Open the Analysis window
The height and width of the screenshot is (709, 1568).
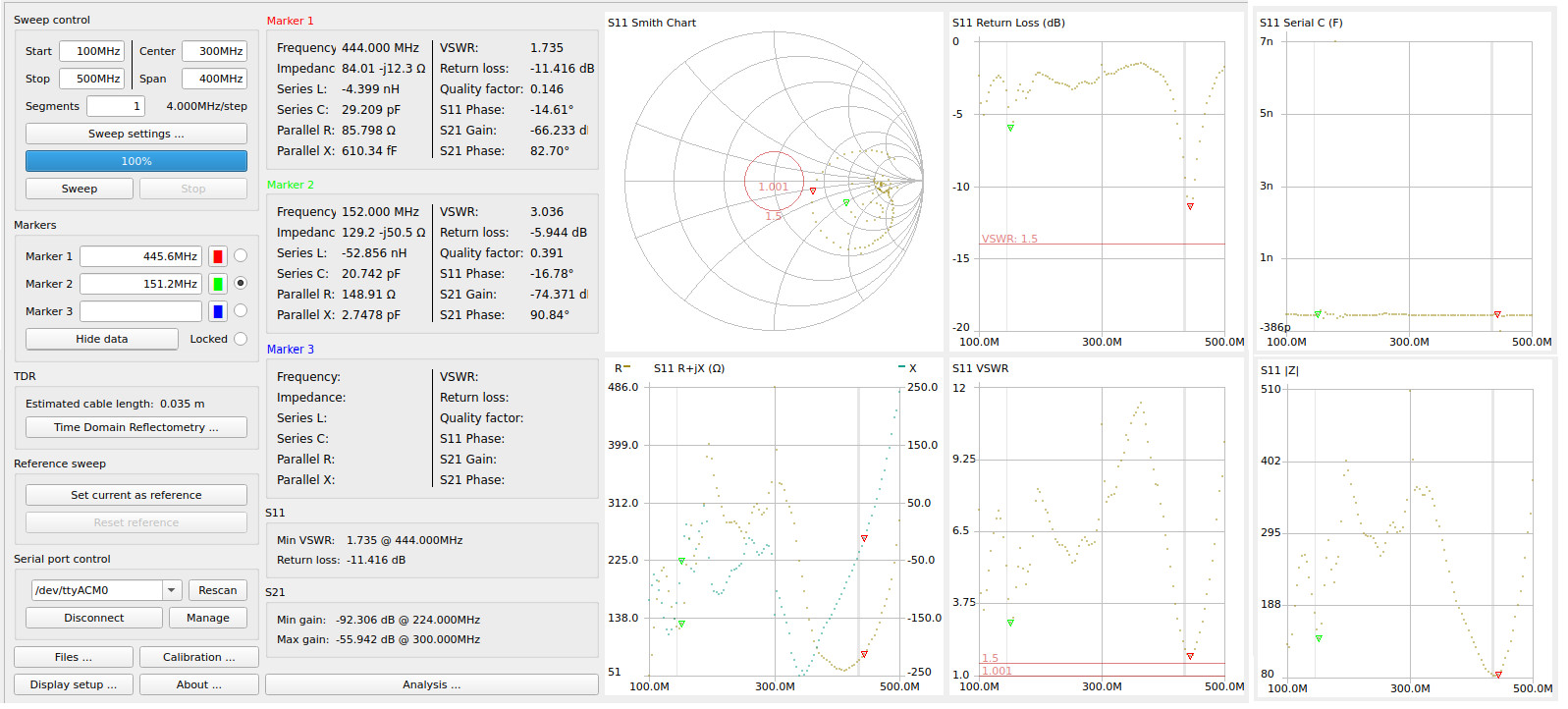pos(432,684)
